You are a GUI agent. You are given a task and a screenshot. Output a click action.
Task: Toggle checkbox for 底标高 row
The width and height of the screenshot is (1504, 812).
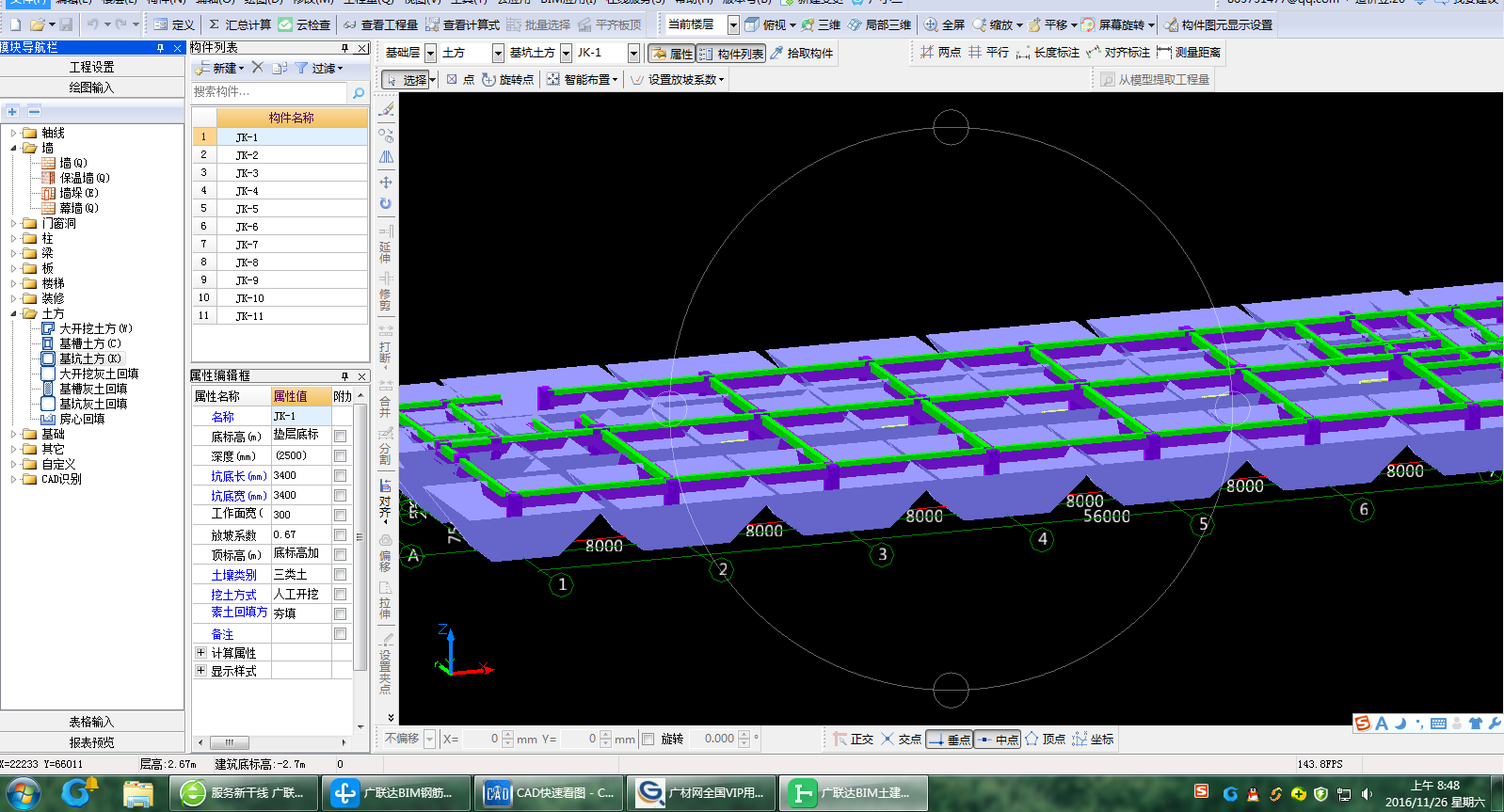coord(340,436)
